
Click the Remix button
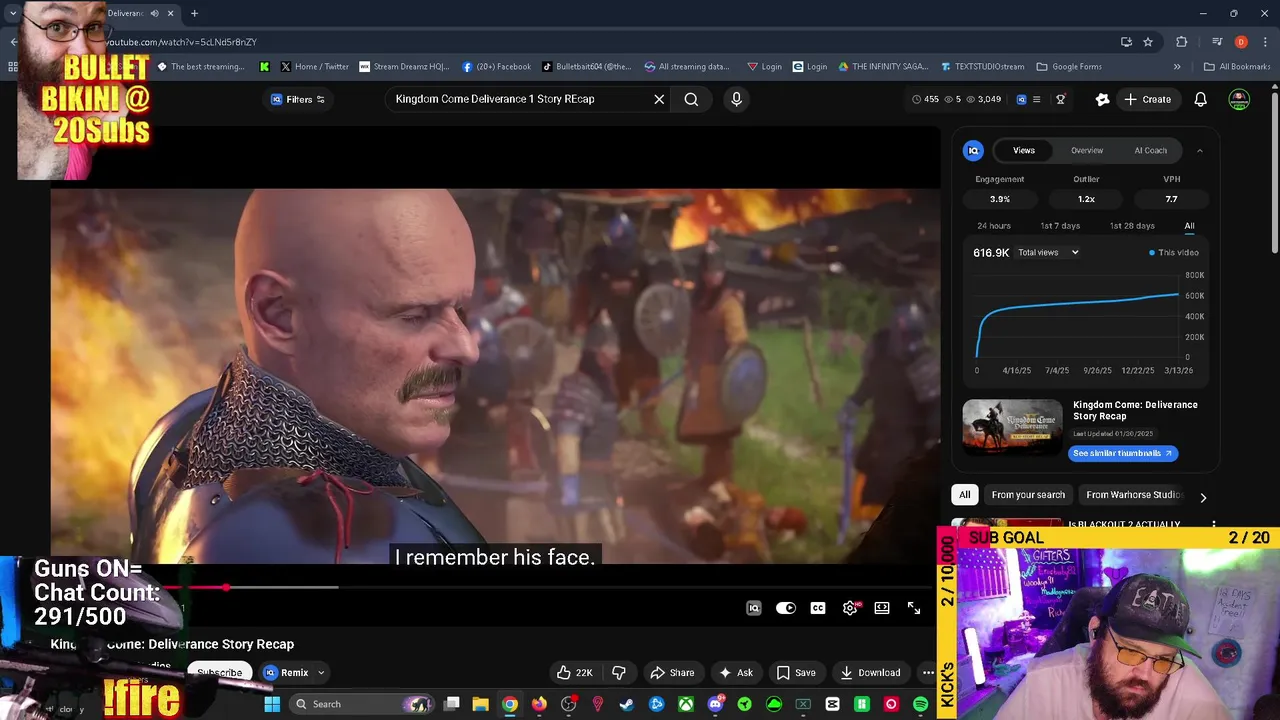click(x=286, y=673)
